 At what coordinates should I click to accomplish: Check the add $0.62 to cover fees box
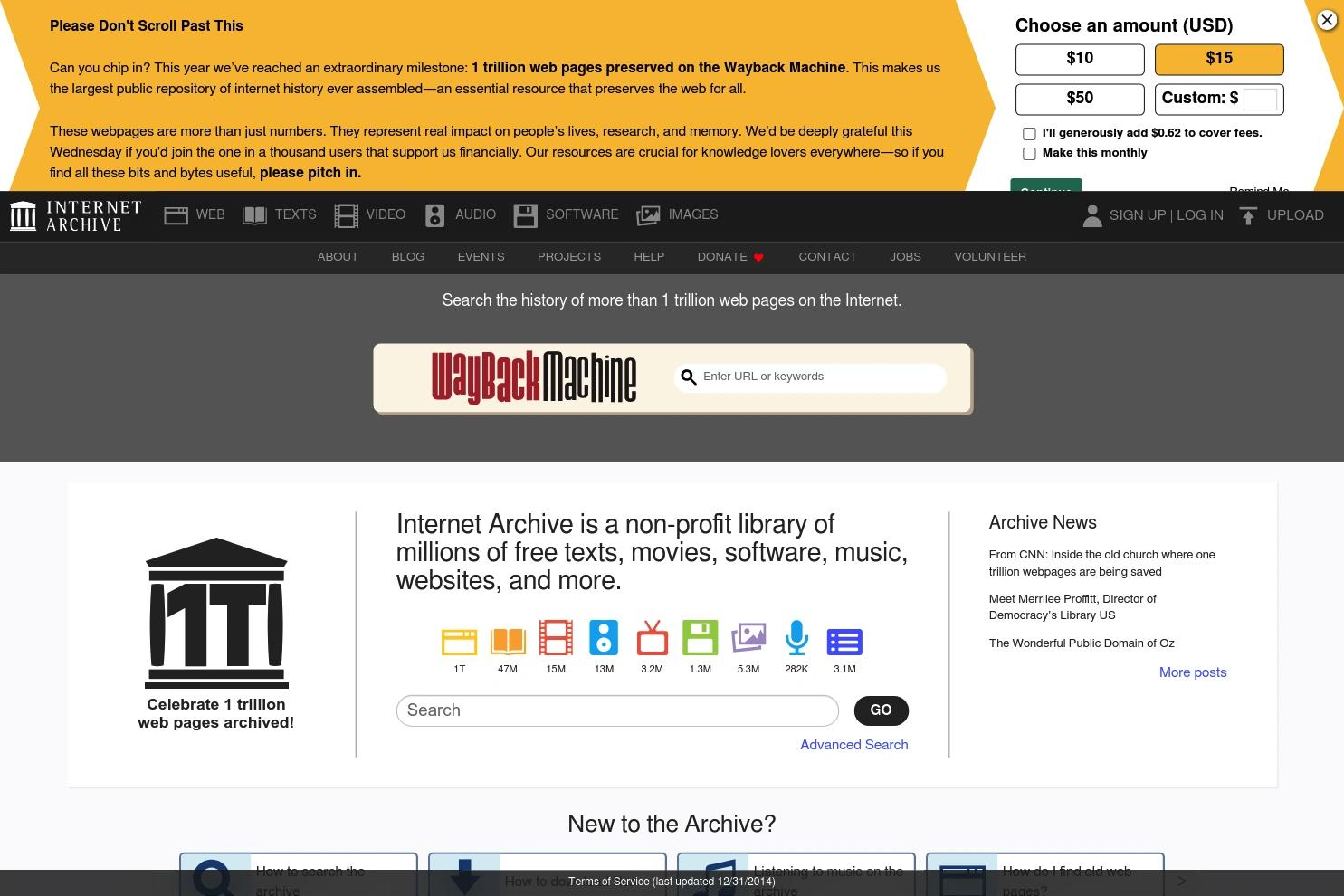1029,133
